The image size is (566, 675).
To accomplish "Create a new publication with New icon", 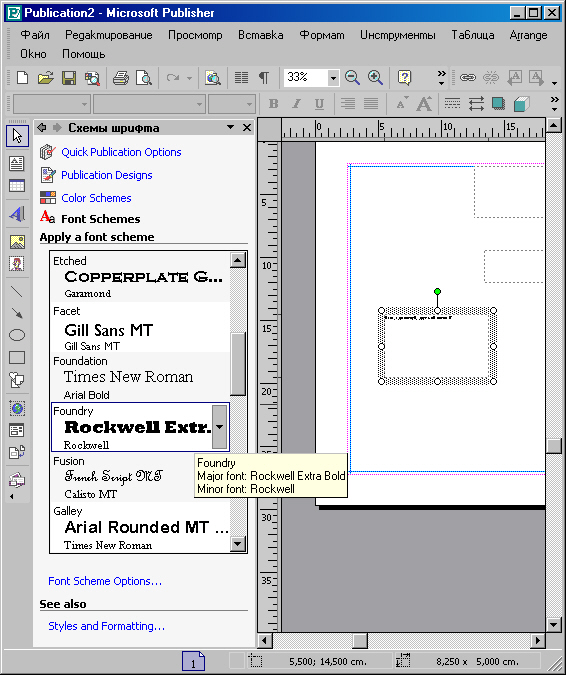I will click(x=22, y=78).
